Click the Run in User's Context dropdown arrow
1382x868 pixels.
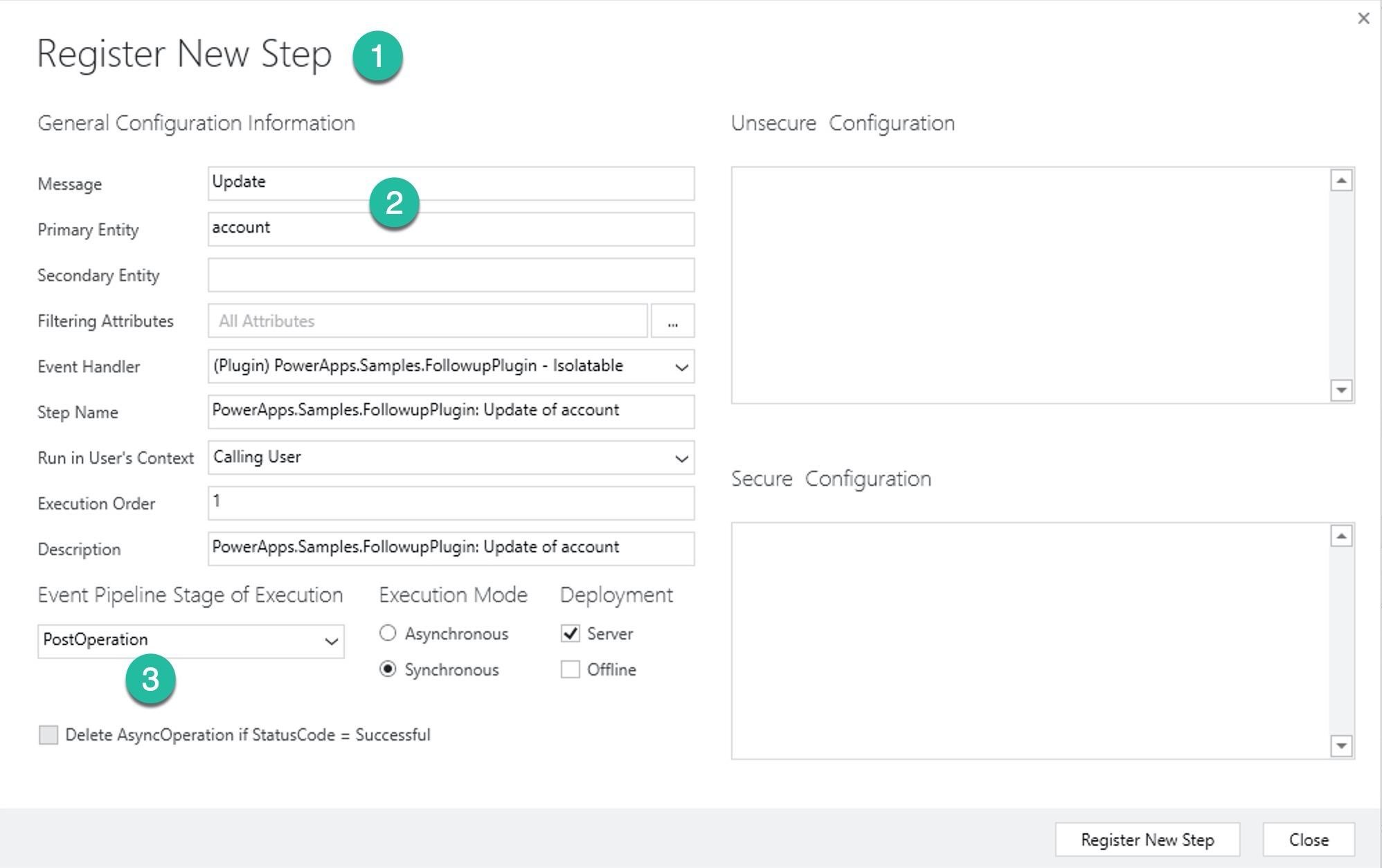(681, 457)
